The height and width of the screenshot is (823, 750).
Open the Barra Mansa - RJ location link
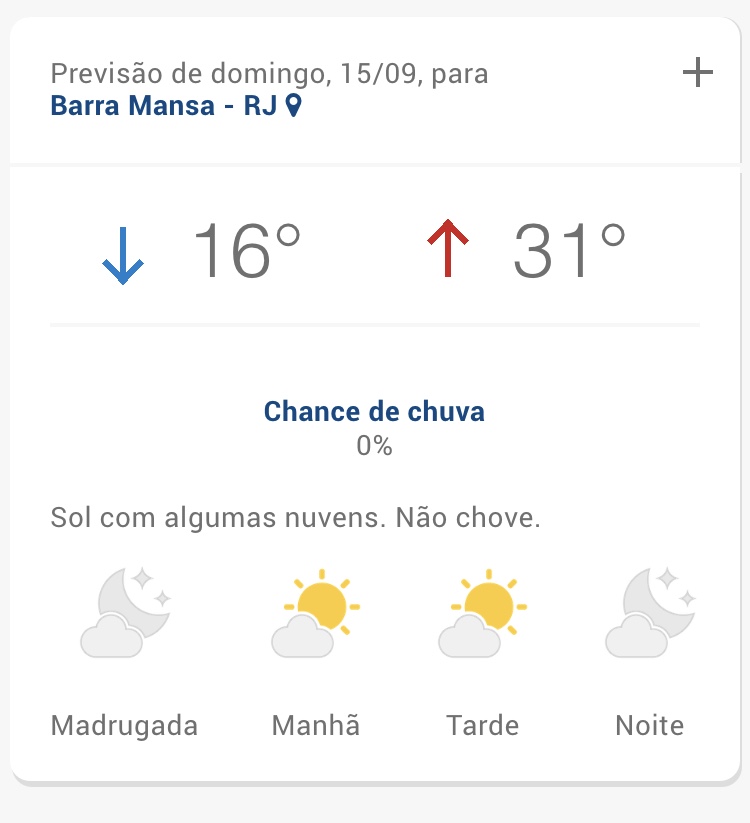pyautogui.click(x=163, y=105)
